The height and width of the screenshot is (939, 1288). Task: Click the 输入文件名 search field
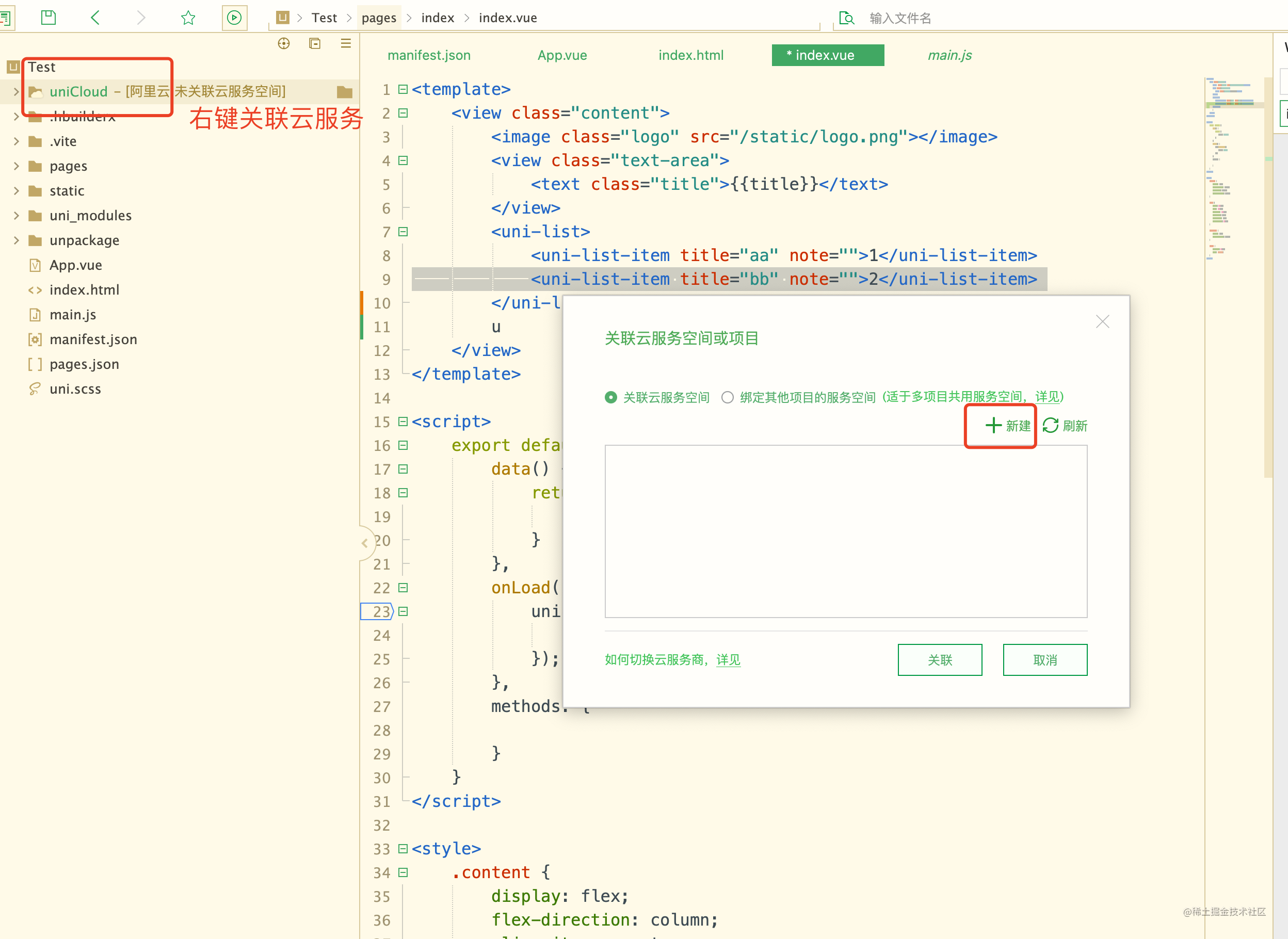tap(900, 18)
